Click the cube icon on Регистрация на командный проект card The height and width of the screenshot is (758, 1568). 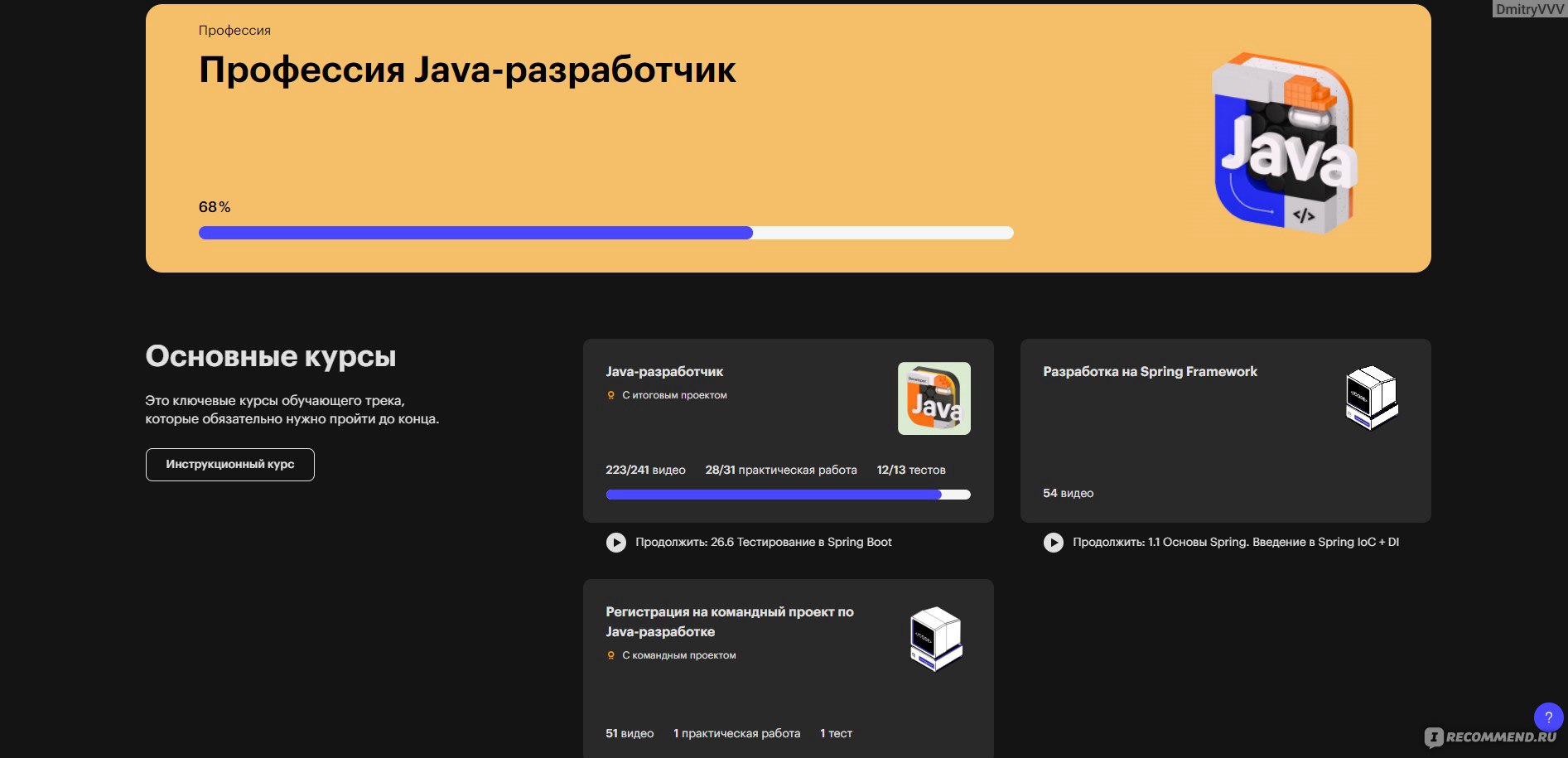(935, 639)
